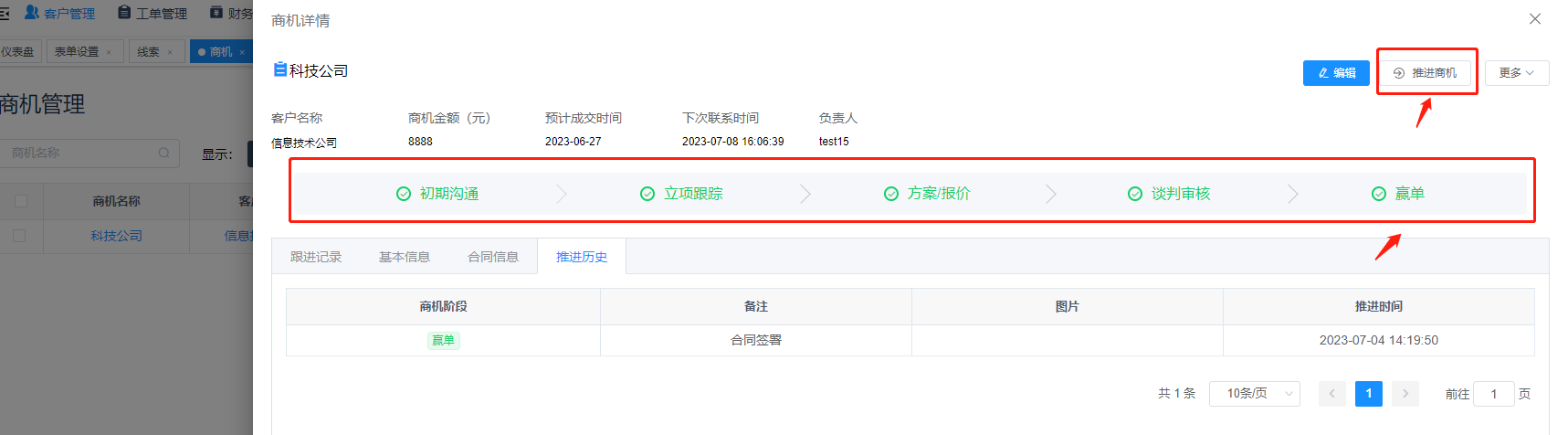1568x435 pixels.
Task: Switch to the 基本信息 tab
Action: [405, 258]
